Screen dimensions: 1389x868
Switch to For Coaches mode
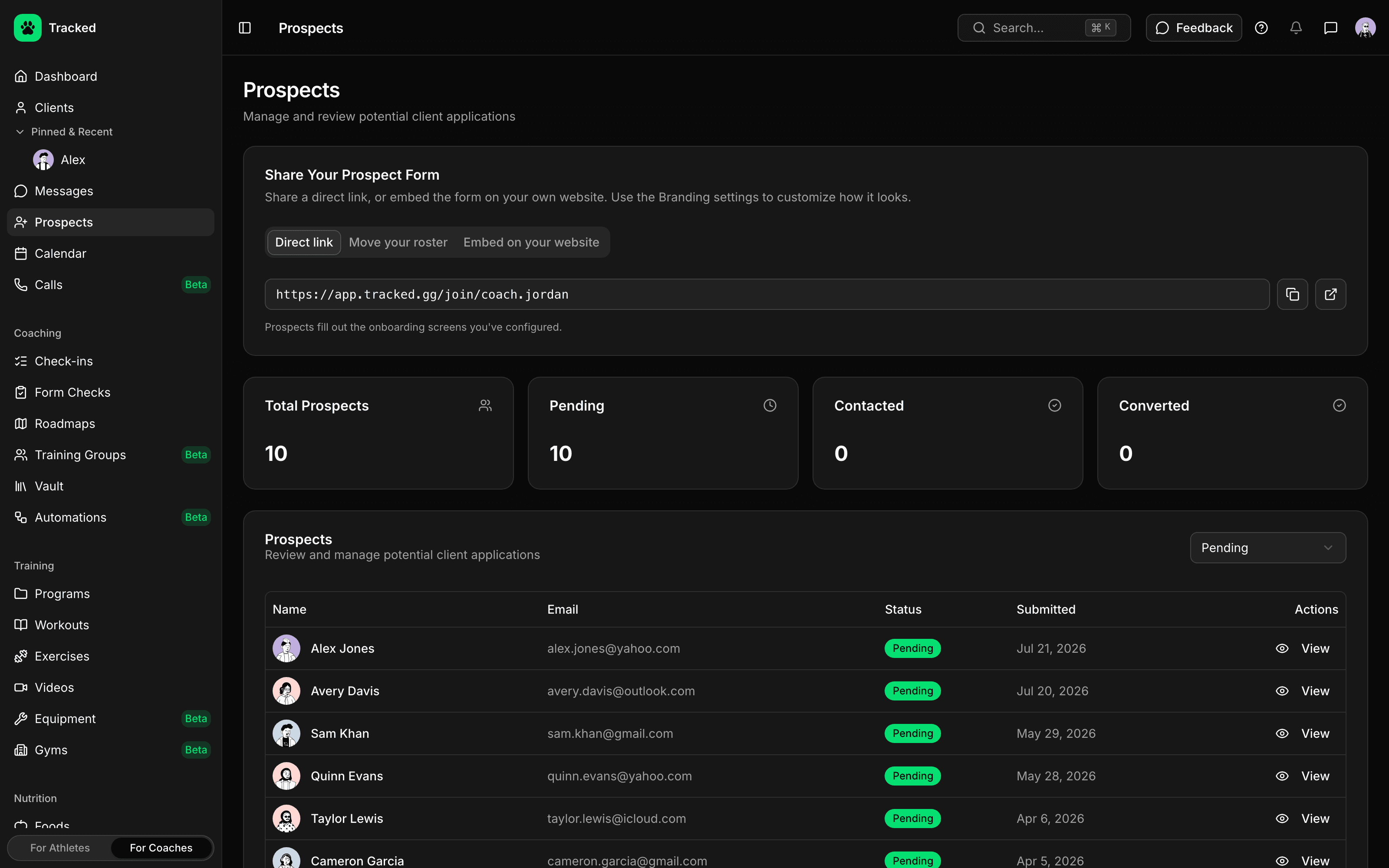tap(161, 848)
